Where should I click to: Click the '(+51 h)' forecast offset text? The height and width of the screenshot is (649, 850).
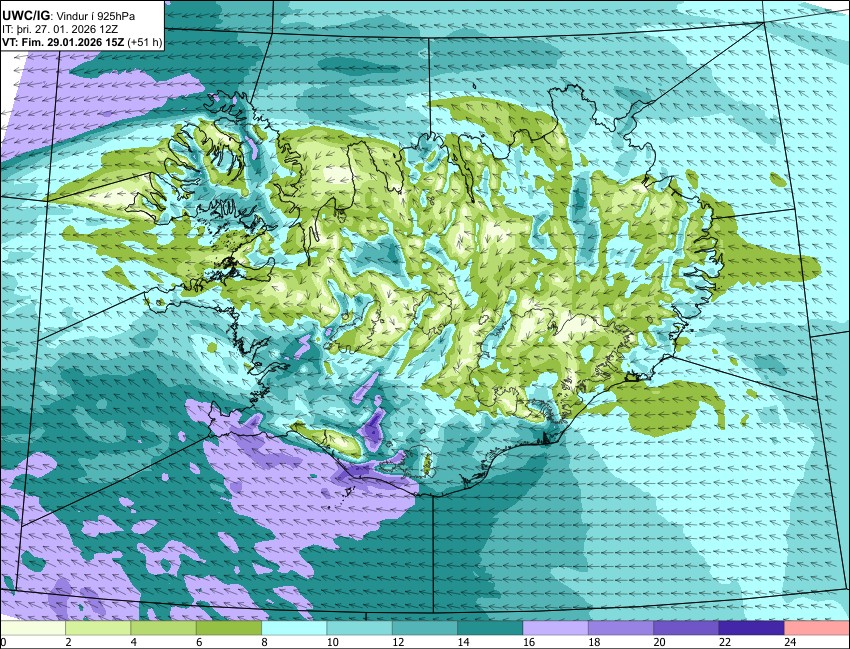[145, 42]
